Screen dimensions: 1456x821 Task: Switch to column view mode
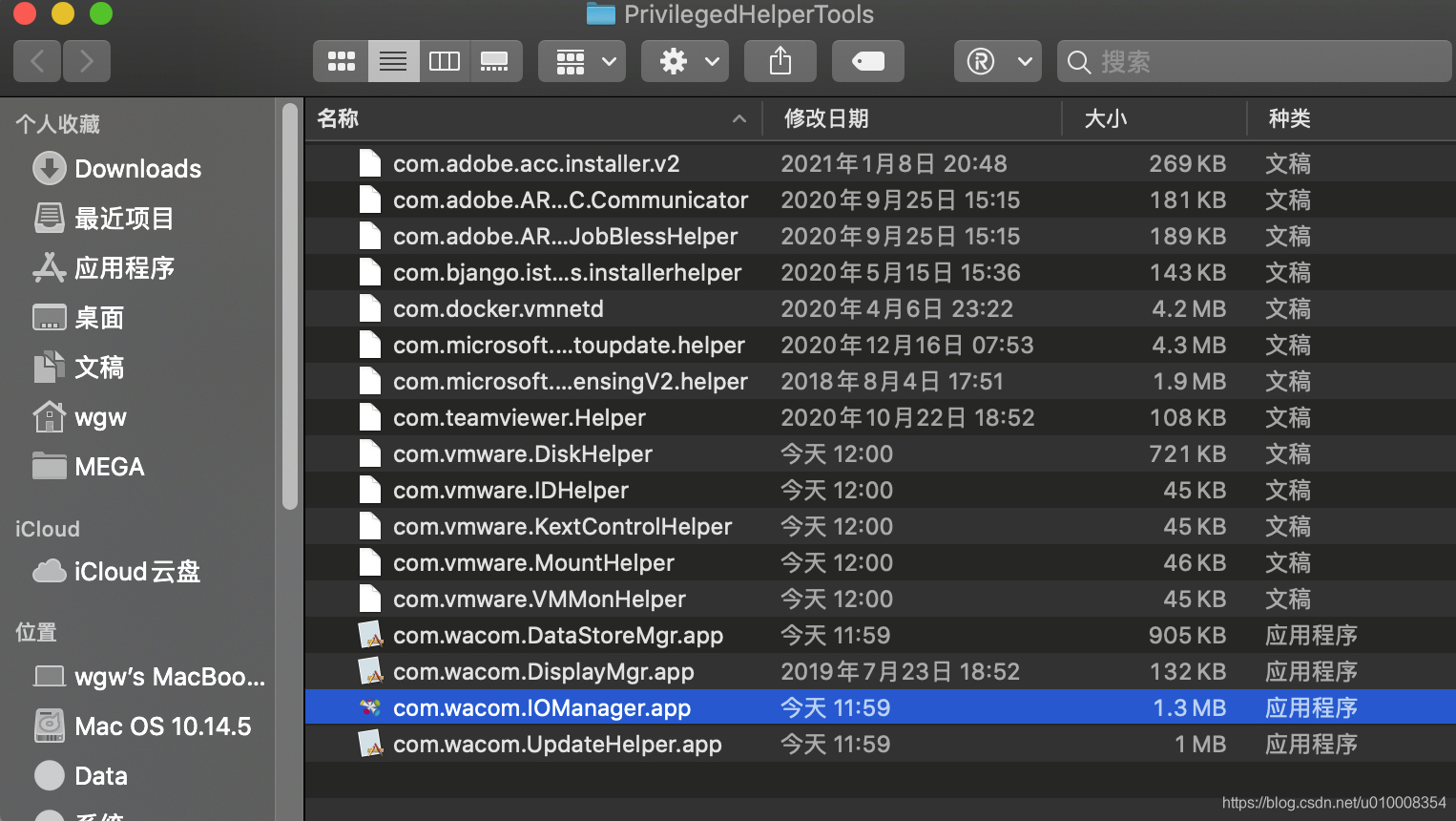pos(445,62)
